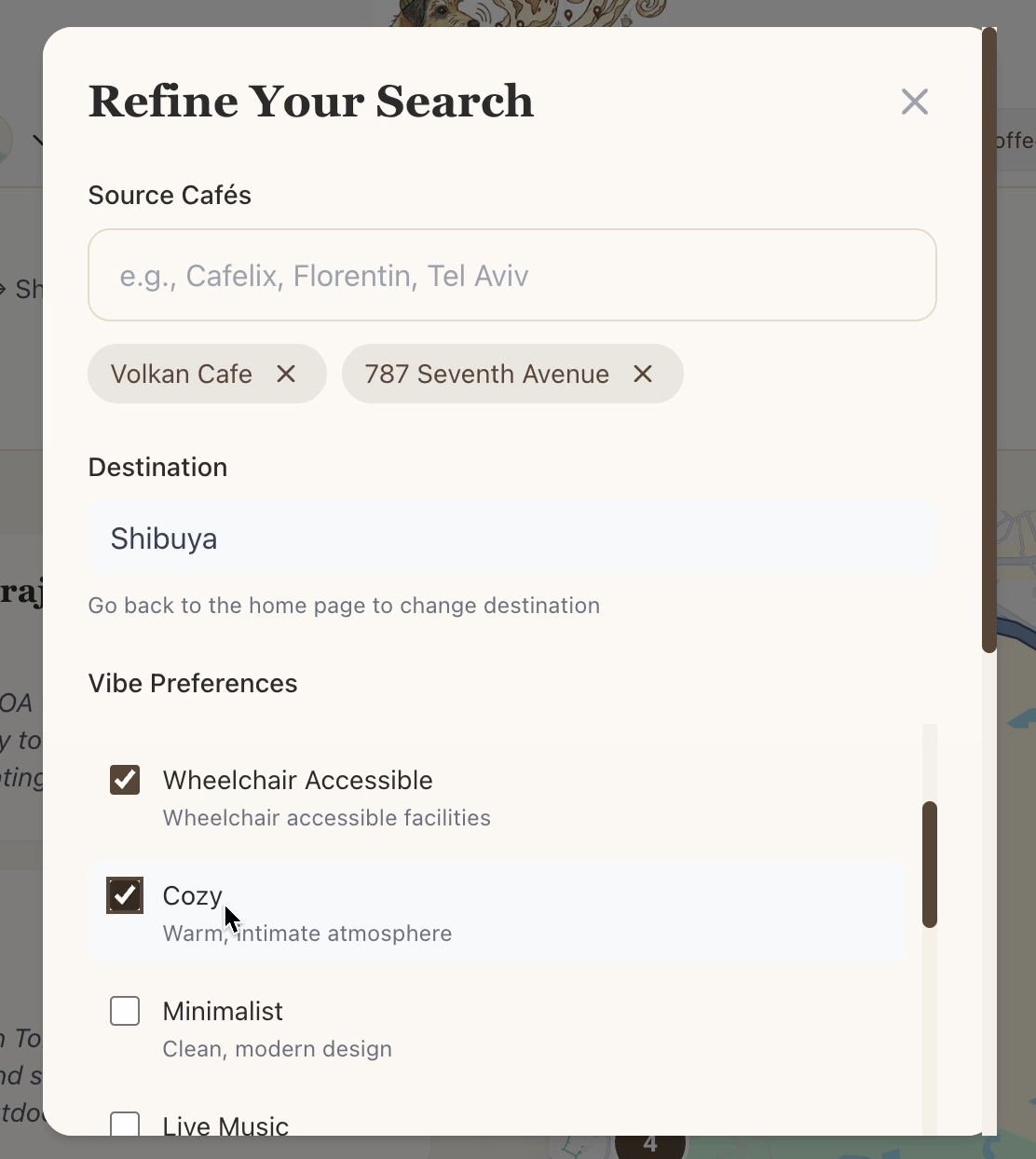1036x1159 pixels.
Task: Enable the Minimalist checkbox
Action: (x=125, y=1011)
